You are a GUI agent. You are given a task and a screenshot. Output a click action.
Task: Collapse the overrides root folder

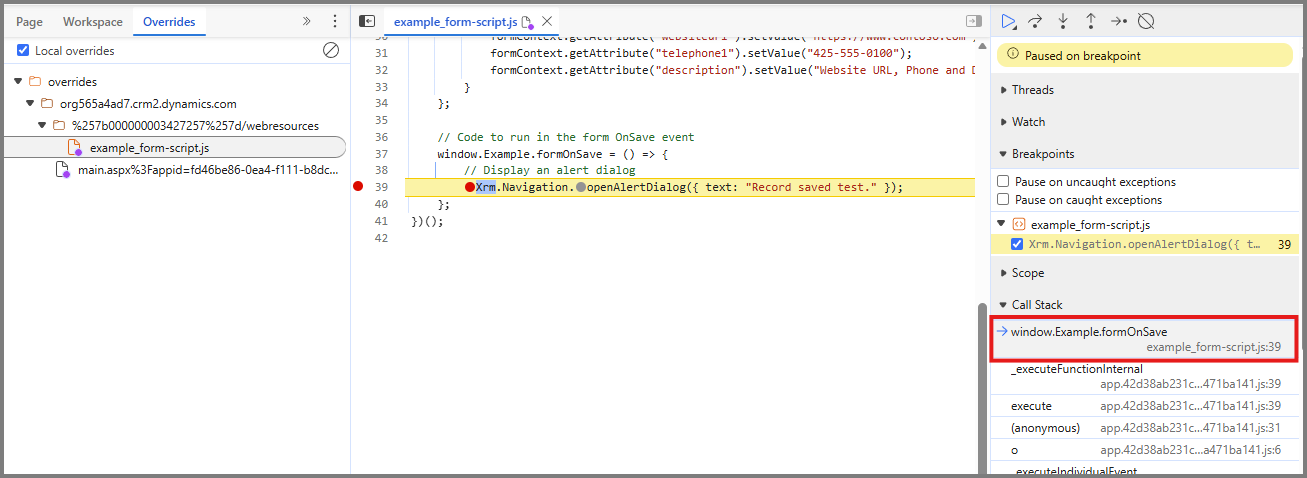click(19, 81)
